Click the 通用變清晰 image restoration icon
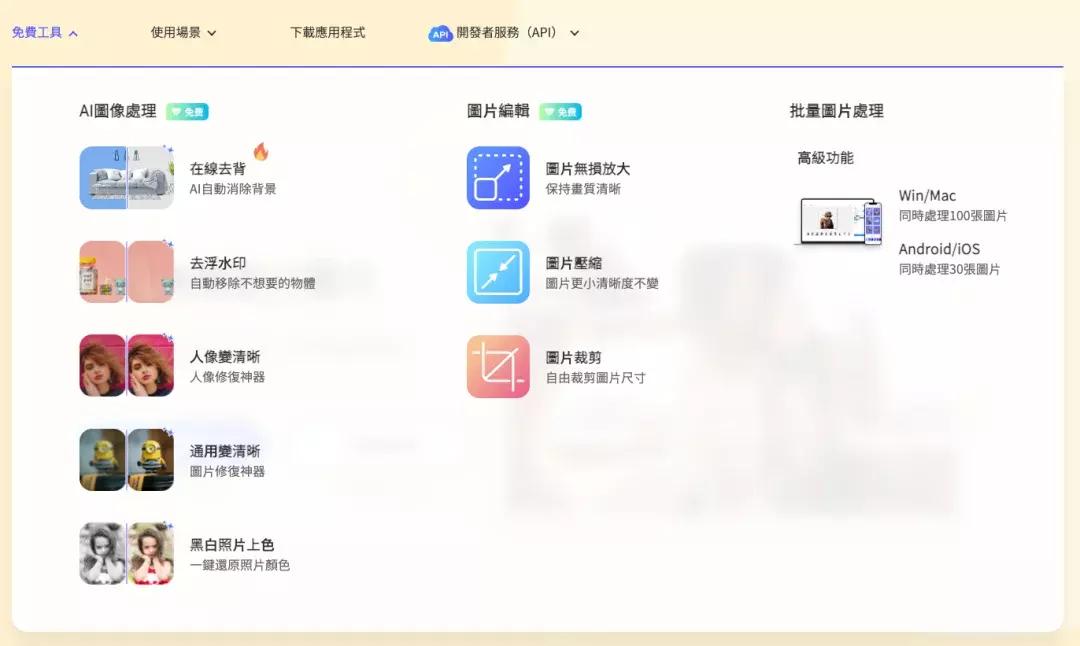 pyautogui.click(x=126, y=460)
